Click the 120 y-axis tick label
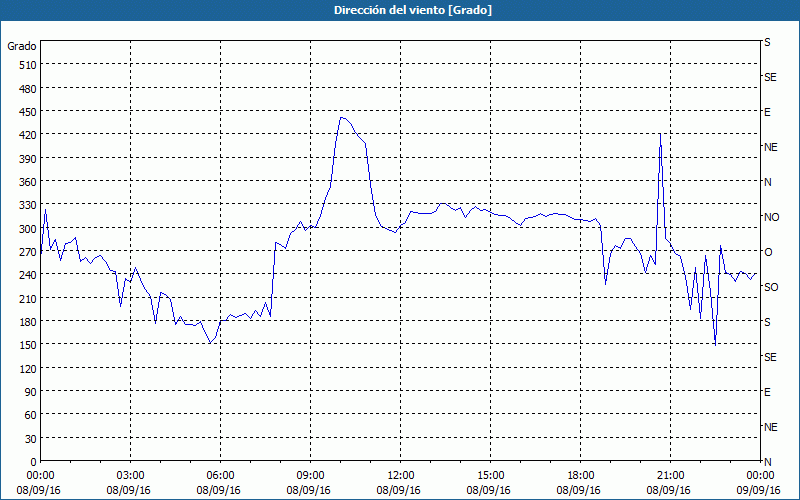Image resolution: width=800 pixels, height=500 pixels. 29,368
